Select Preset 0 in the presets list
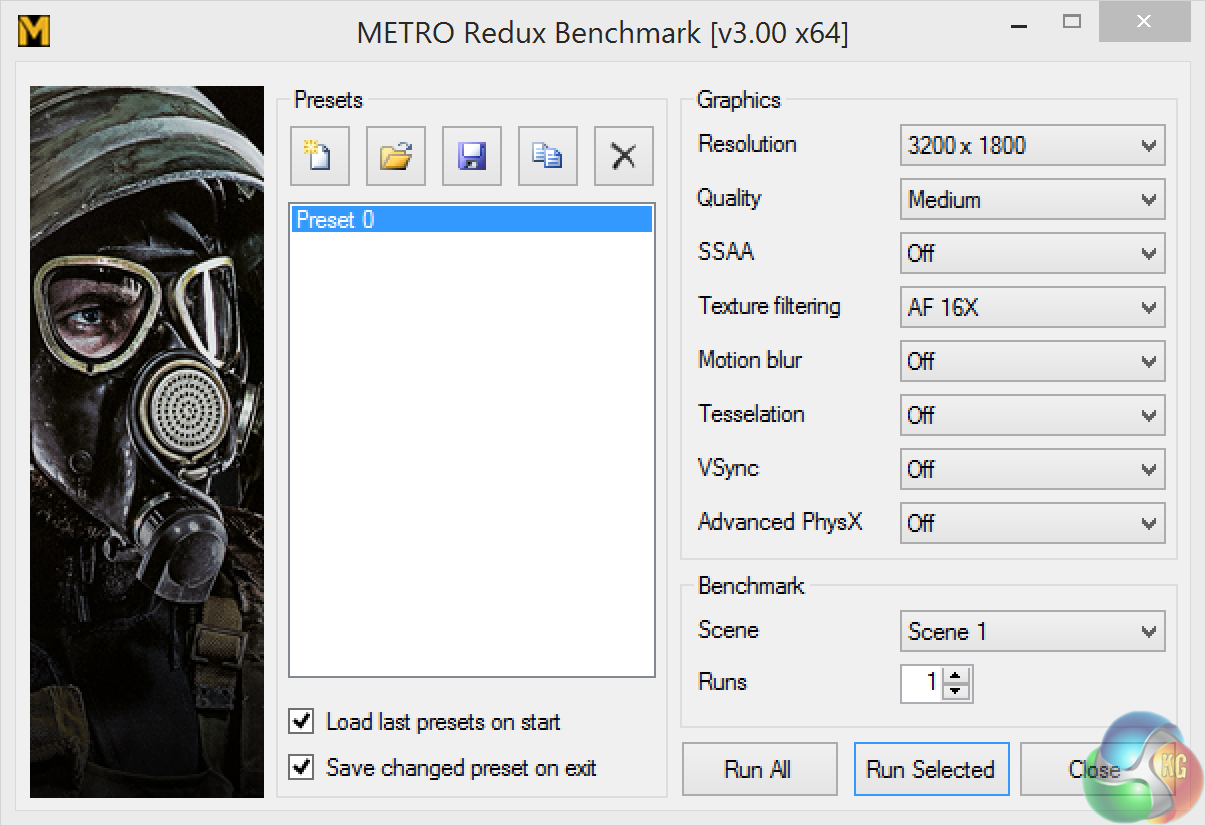Viewport: 1206px width, 826px height. click(471, 220)
